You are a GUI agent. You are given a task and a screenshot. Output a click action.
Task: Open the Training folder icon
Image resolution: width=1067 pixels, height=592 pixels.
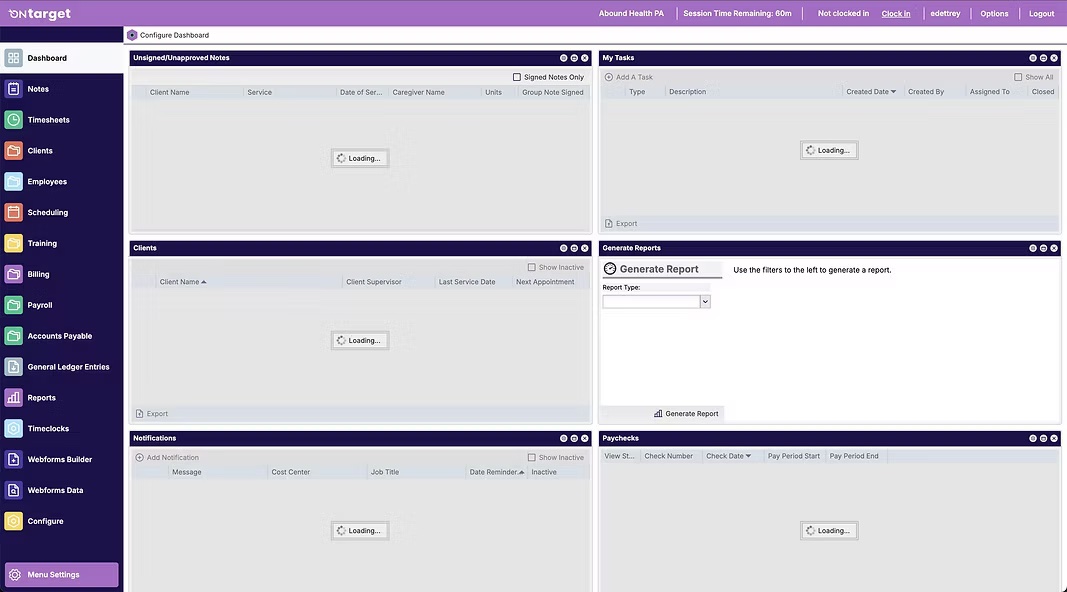coord(14,243)
